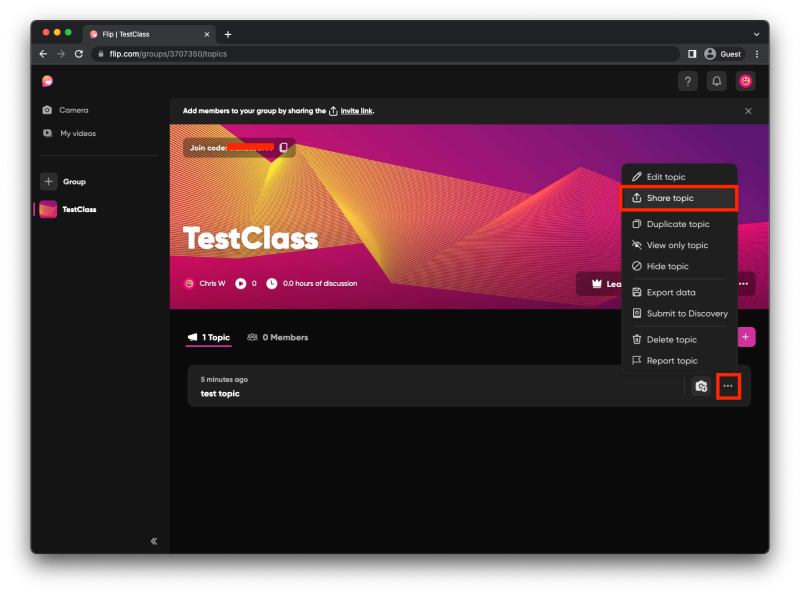
Task: Open the profile avatar menu
Action: 745,82
